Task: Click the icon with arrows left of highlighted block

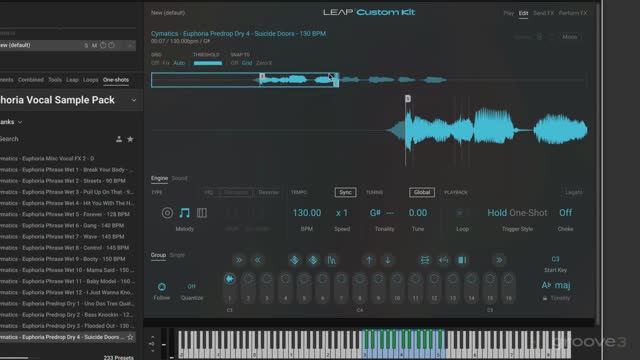Action: 443,260
